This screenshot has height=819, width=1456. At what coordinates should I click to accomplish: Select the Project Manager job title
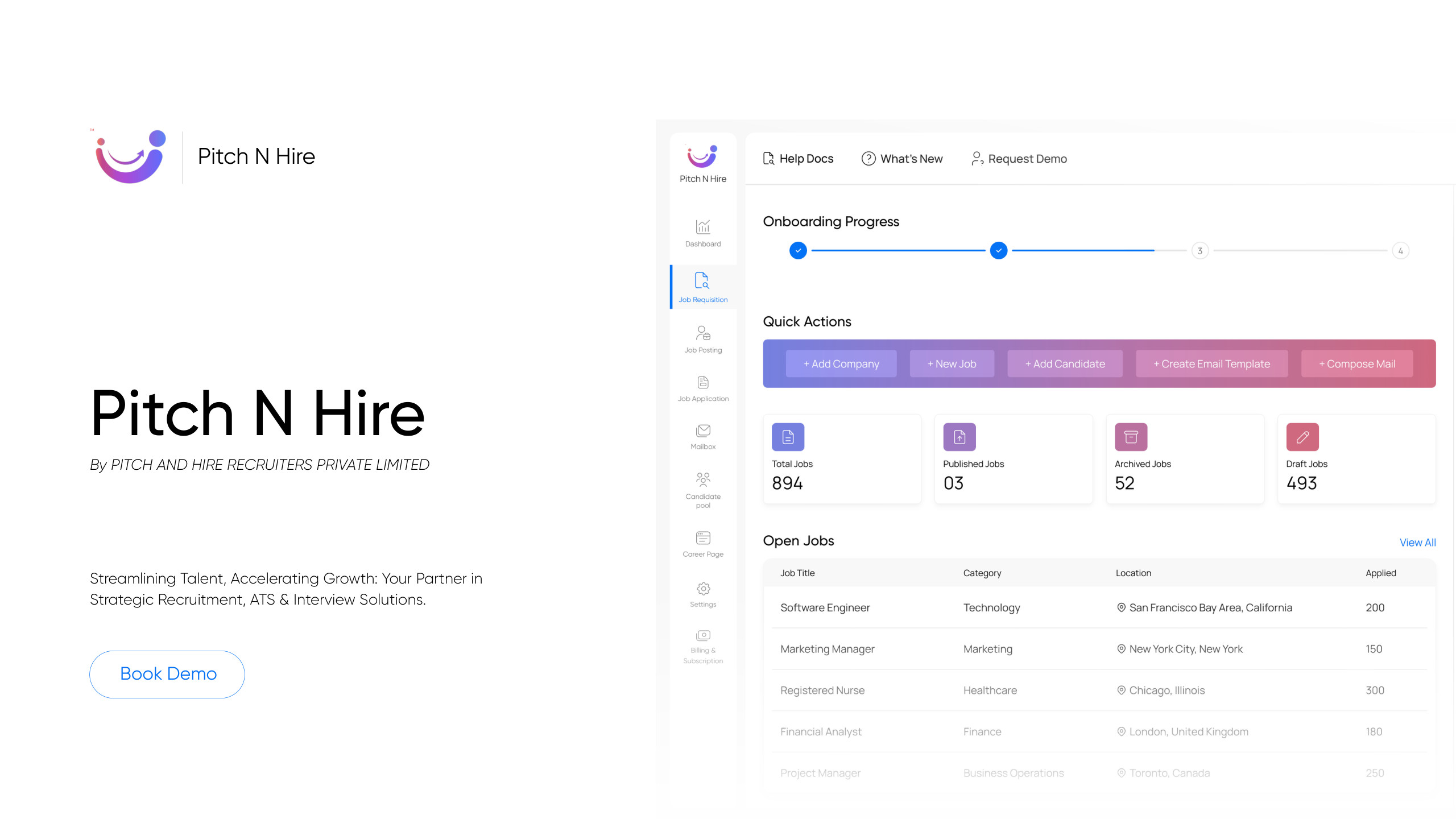point(820,773)
